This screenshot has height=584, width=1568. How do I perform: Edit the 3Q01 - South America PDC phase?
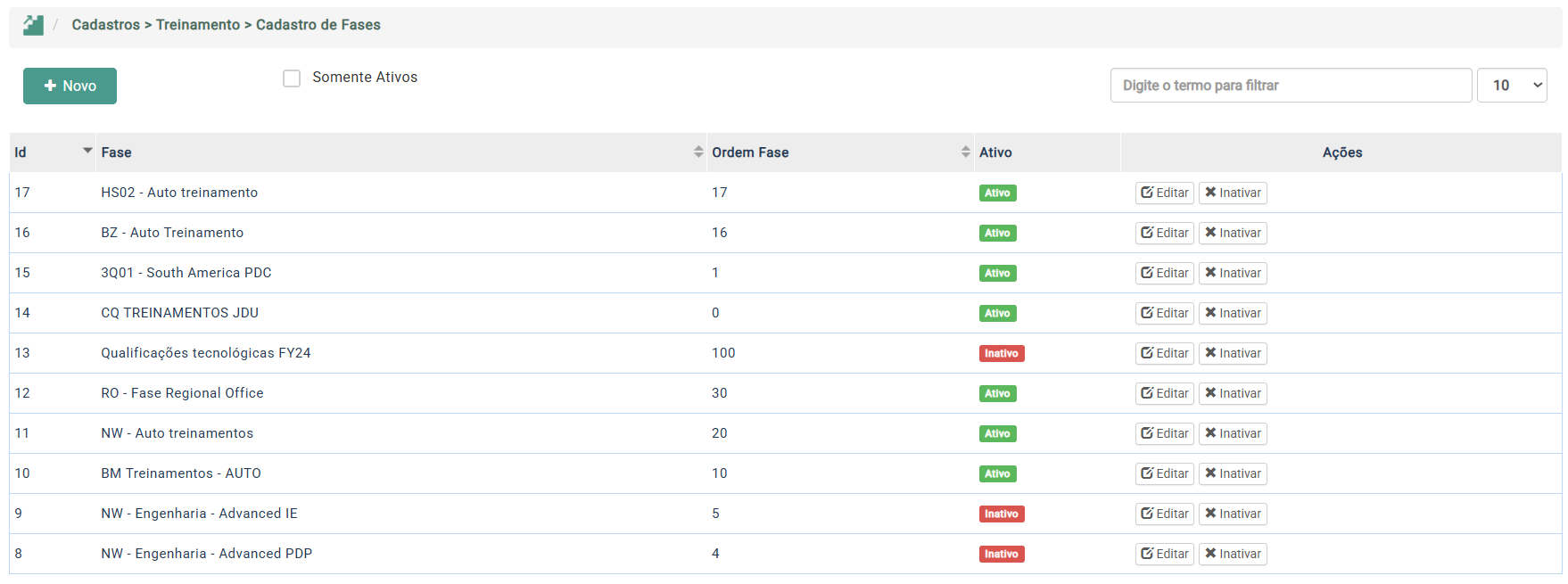coord(1164,273)
